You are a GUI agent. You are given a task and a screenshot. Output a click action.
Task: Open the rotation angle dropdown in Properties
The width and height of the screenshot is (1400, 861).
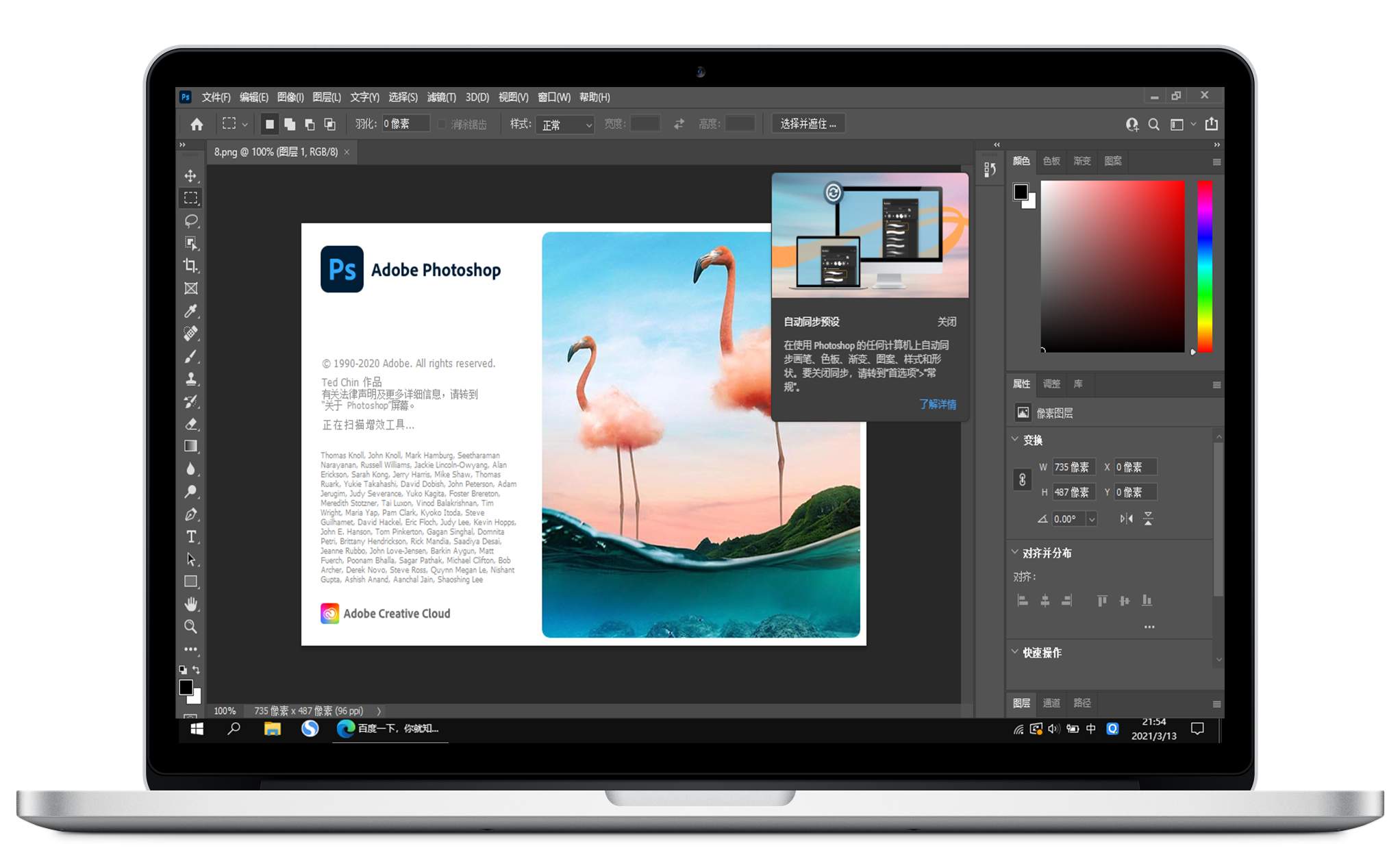pyautogui.click(x=1092, y=519)
